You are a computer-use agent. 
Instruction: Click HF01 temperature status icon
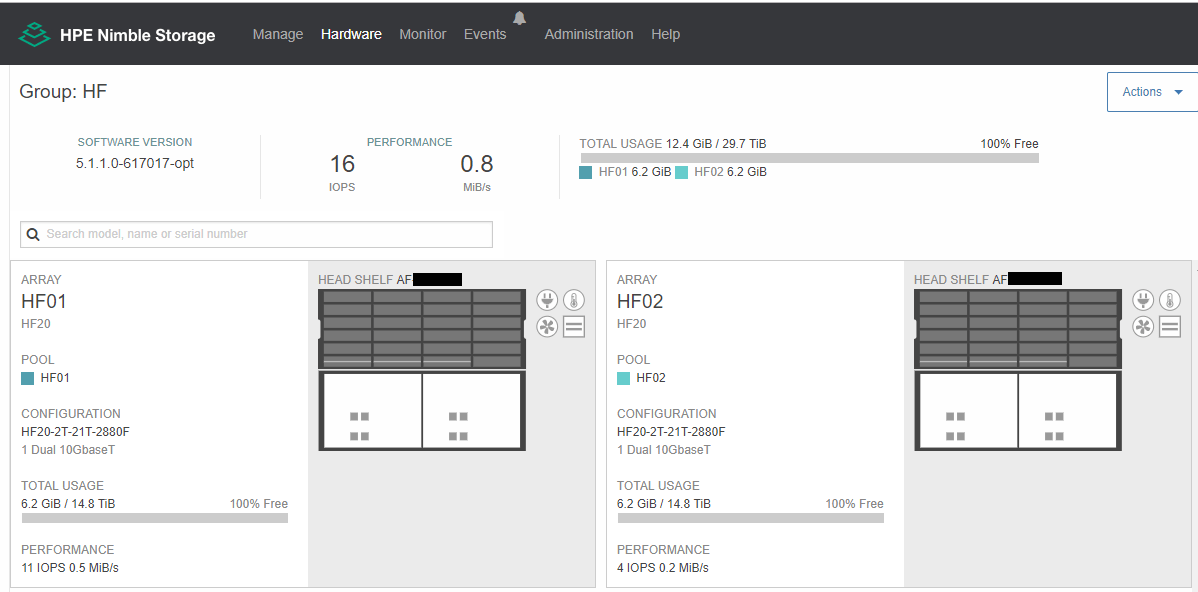pos(574,300)
